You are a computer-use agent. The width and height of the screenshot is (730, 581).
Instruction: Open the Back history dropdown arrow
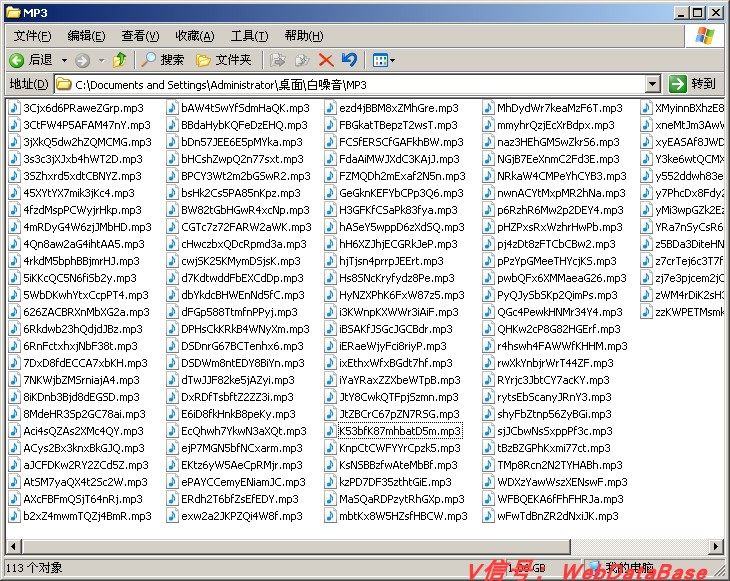(x=64, y=61)
